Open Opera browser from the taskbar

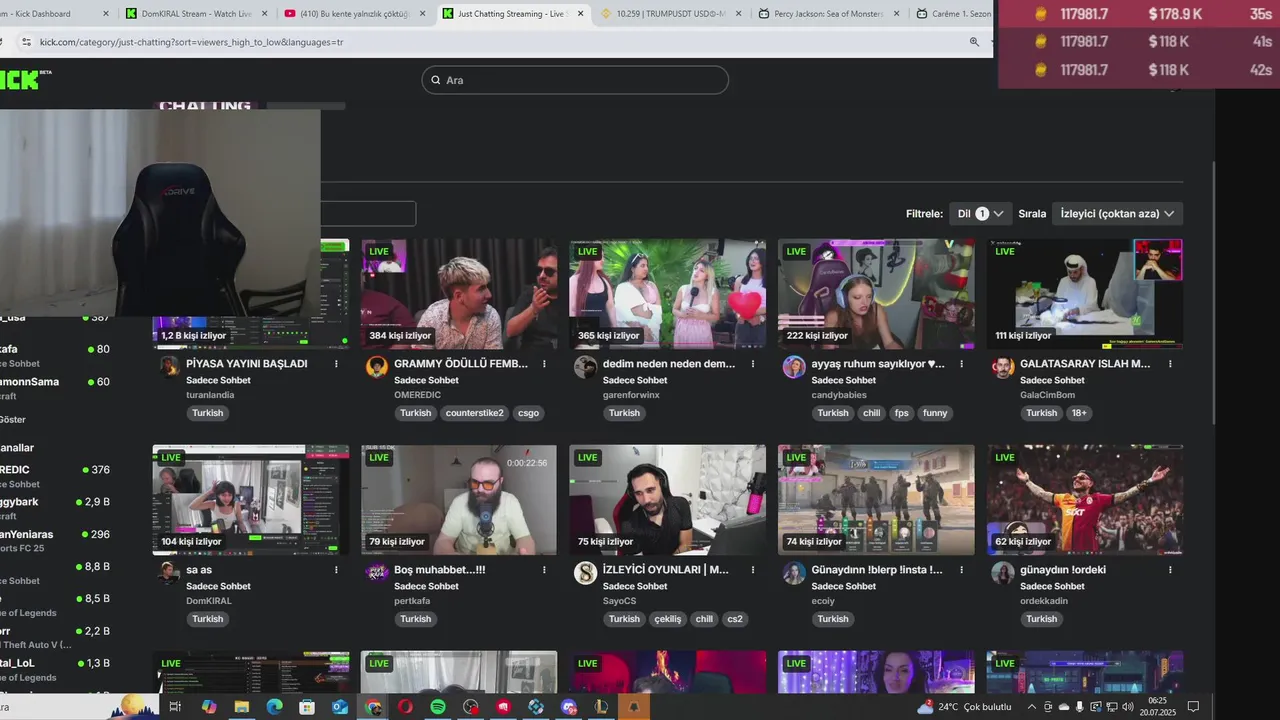click(x=405, y=707)
